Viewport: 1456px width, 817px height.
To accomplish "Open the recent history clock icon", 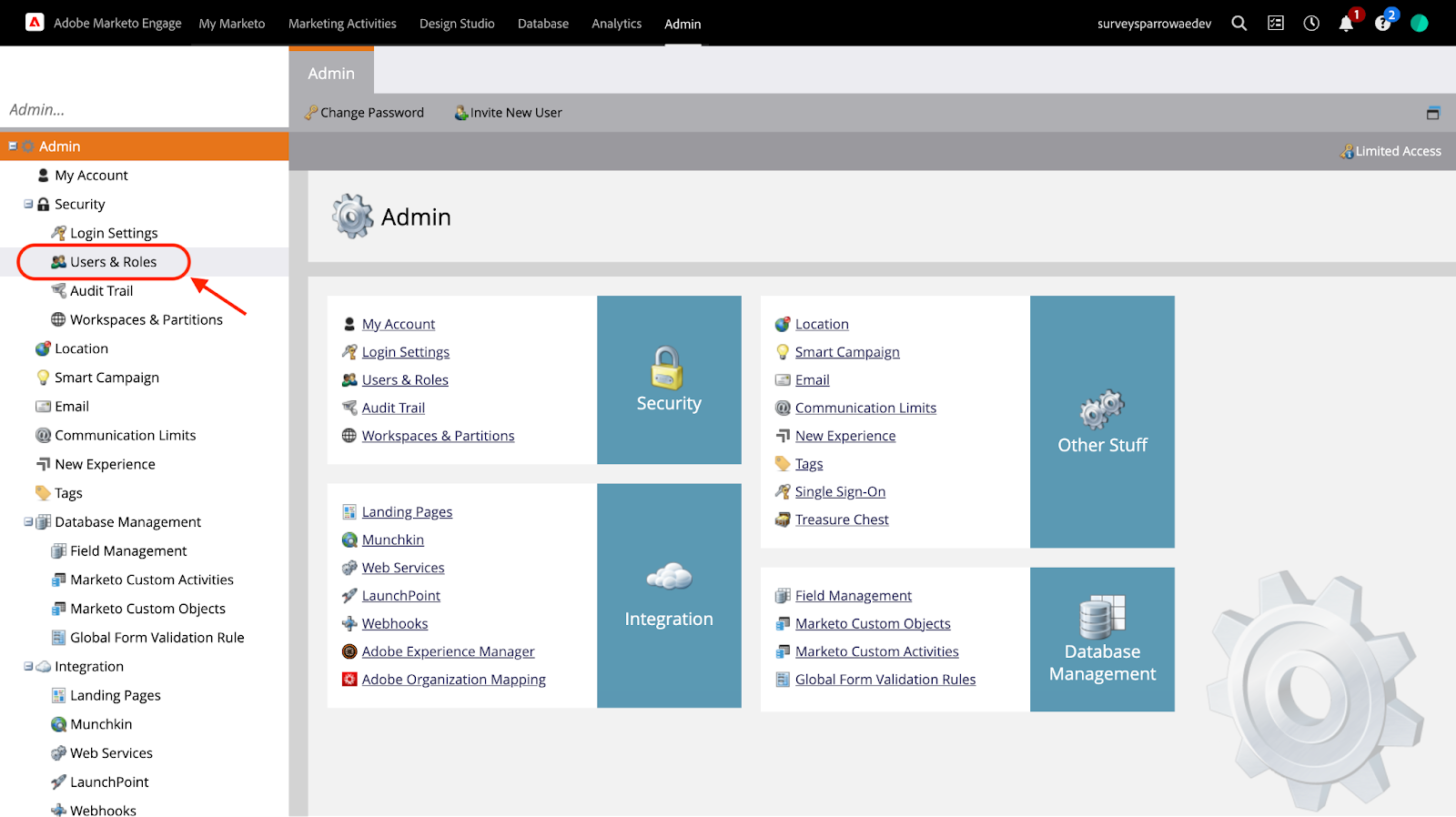I will (1310, 24).
